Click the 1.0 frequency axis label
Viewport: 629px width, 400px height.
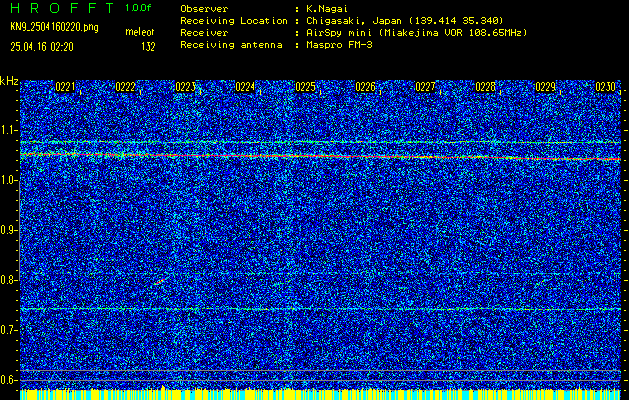[8, 180]
